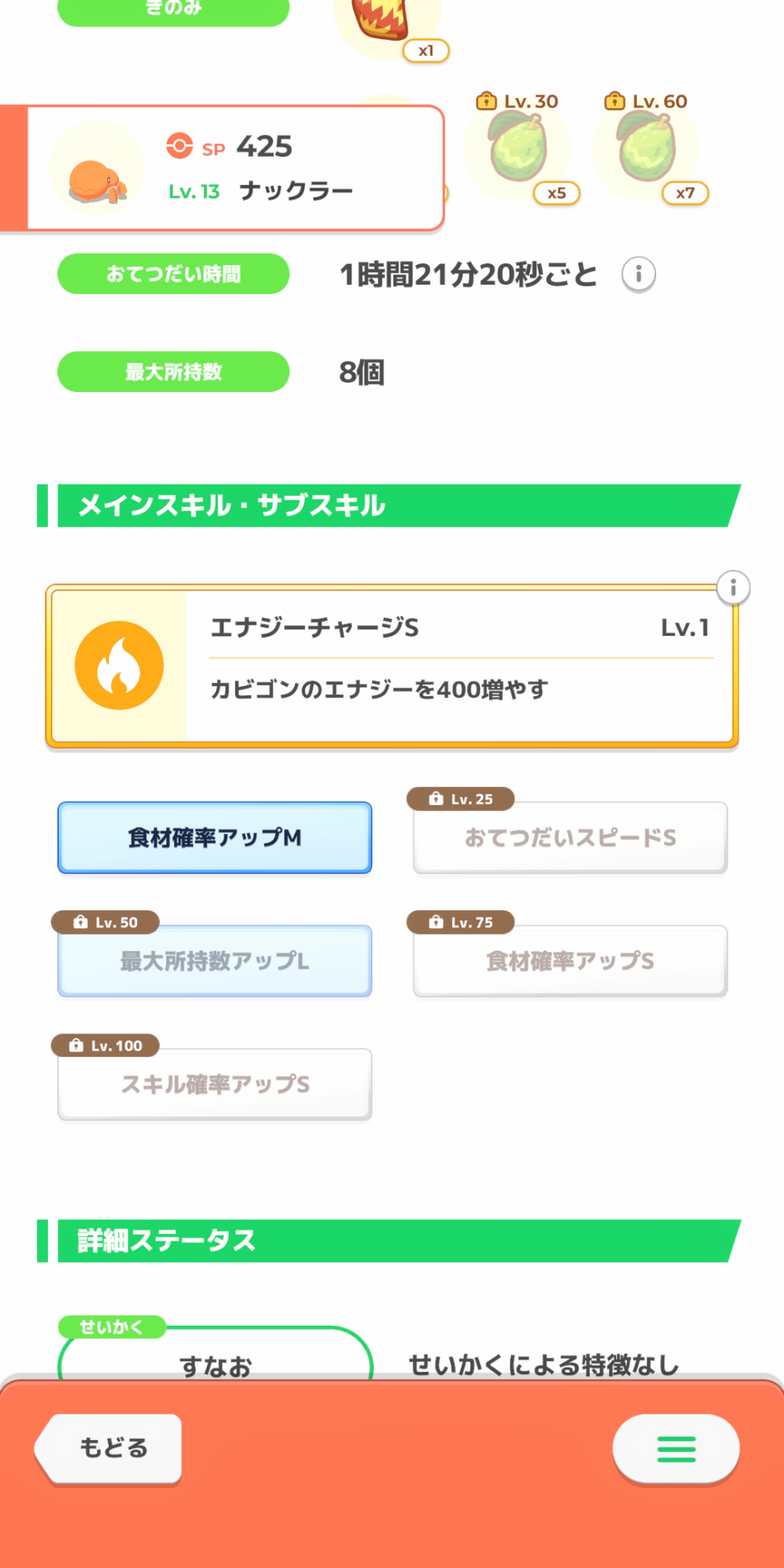This screenshot has height=1568, width=784.
Task: Select the Lv. 60 locked berry icon
Action: [646, 147]
